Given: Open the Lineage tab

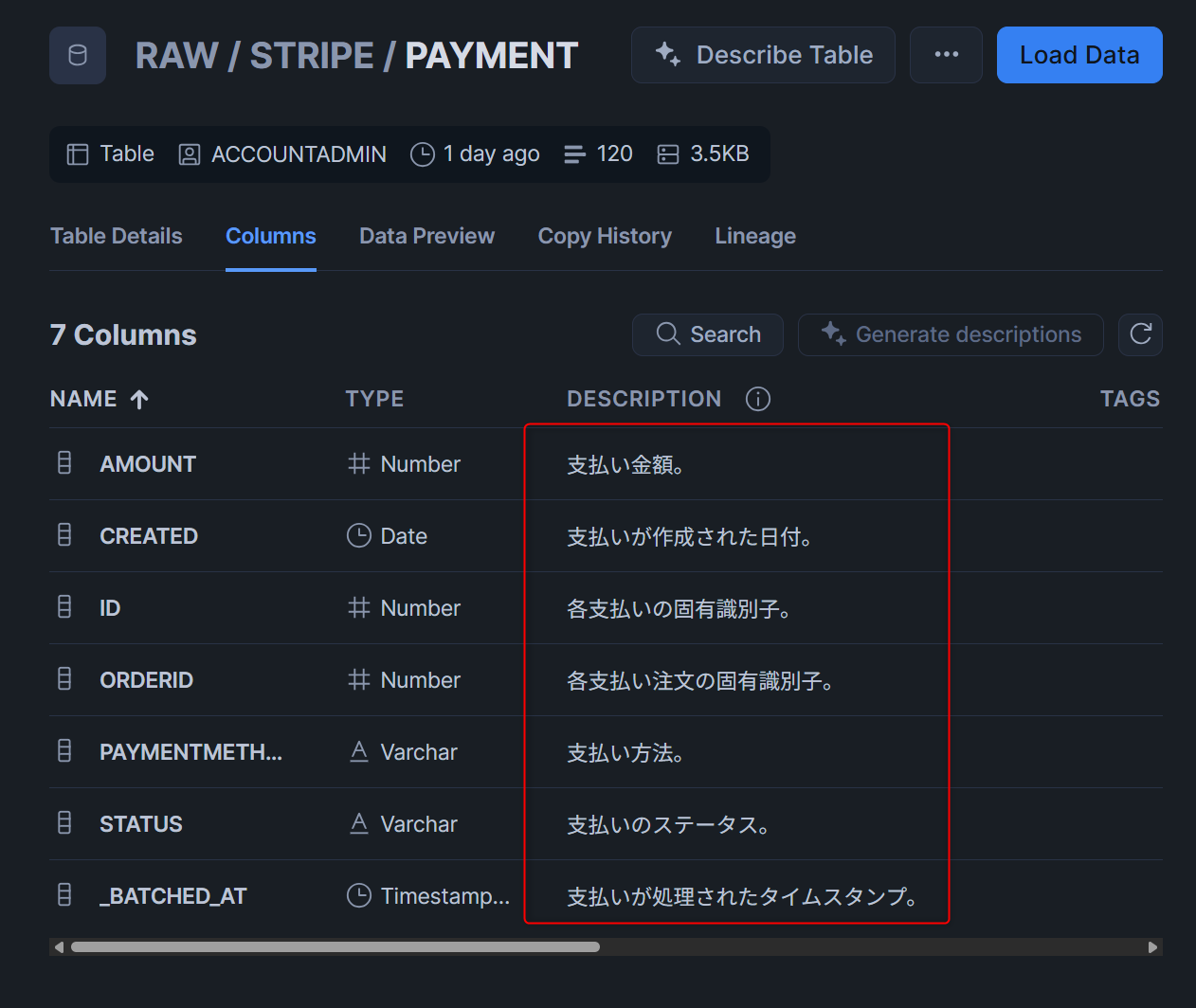Looking at the screenshot, I should point(755,236).
